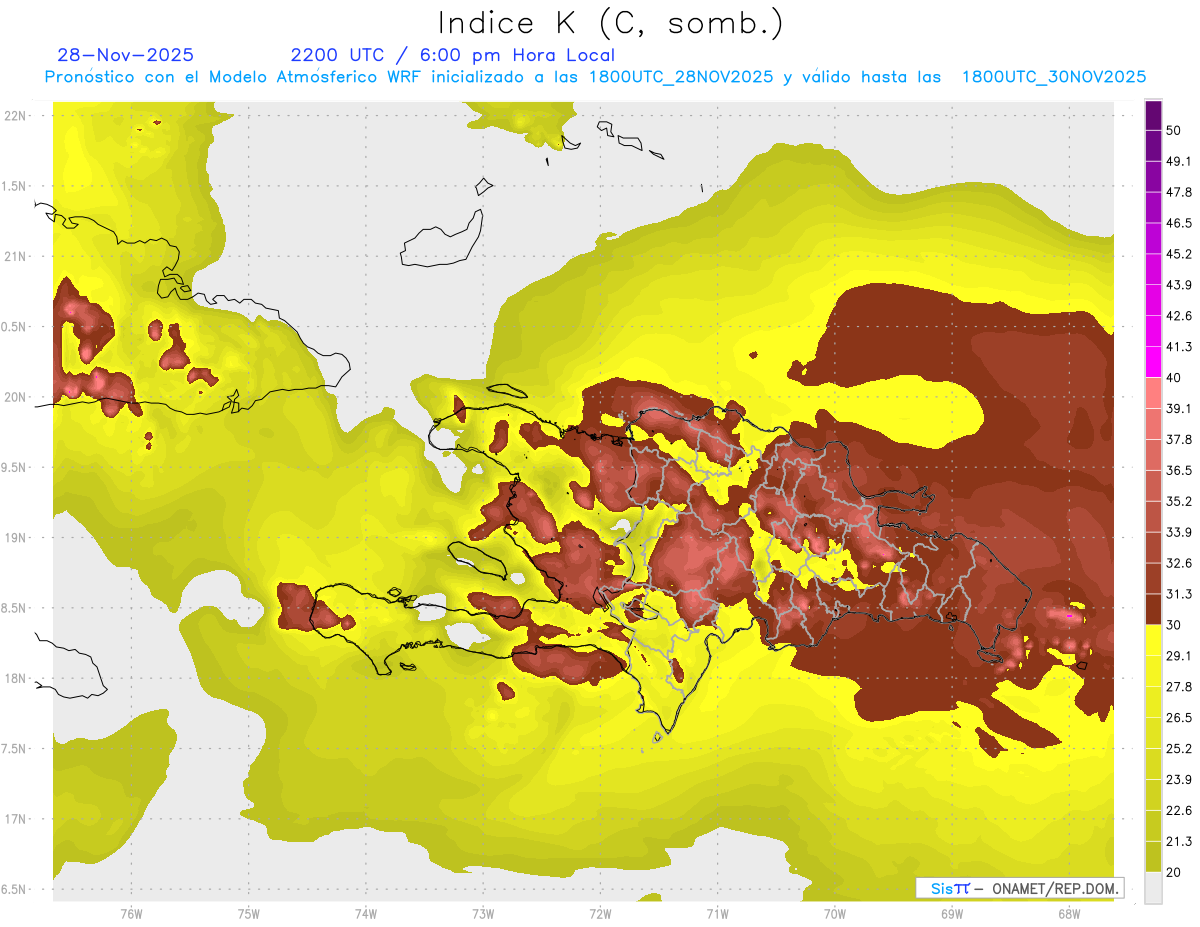This screenshot has width=1200, height=927.
Task: Click the colorbar value "41.3"
Action: (1179, 347)
